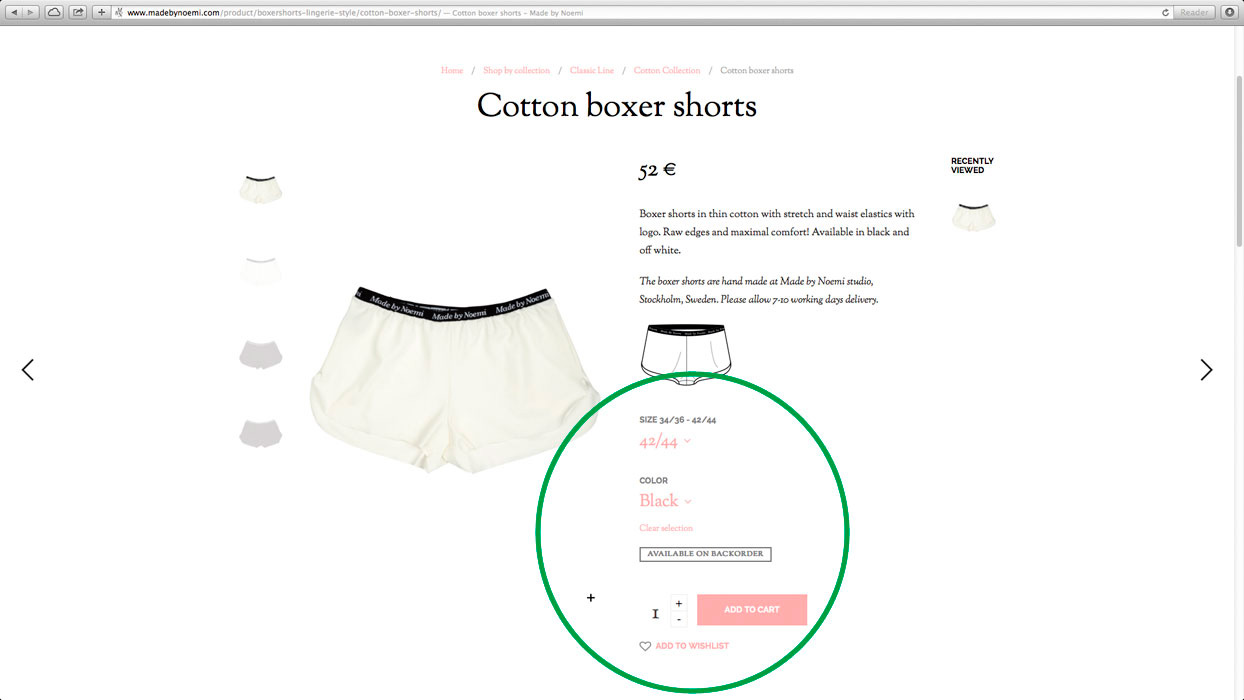1244x700 pixels.
Task: Open downloads arrow icon in toolbar
Action: coord(1230,12)
